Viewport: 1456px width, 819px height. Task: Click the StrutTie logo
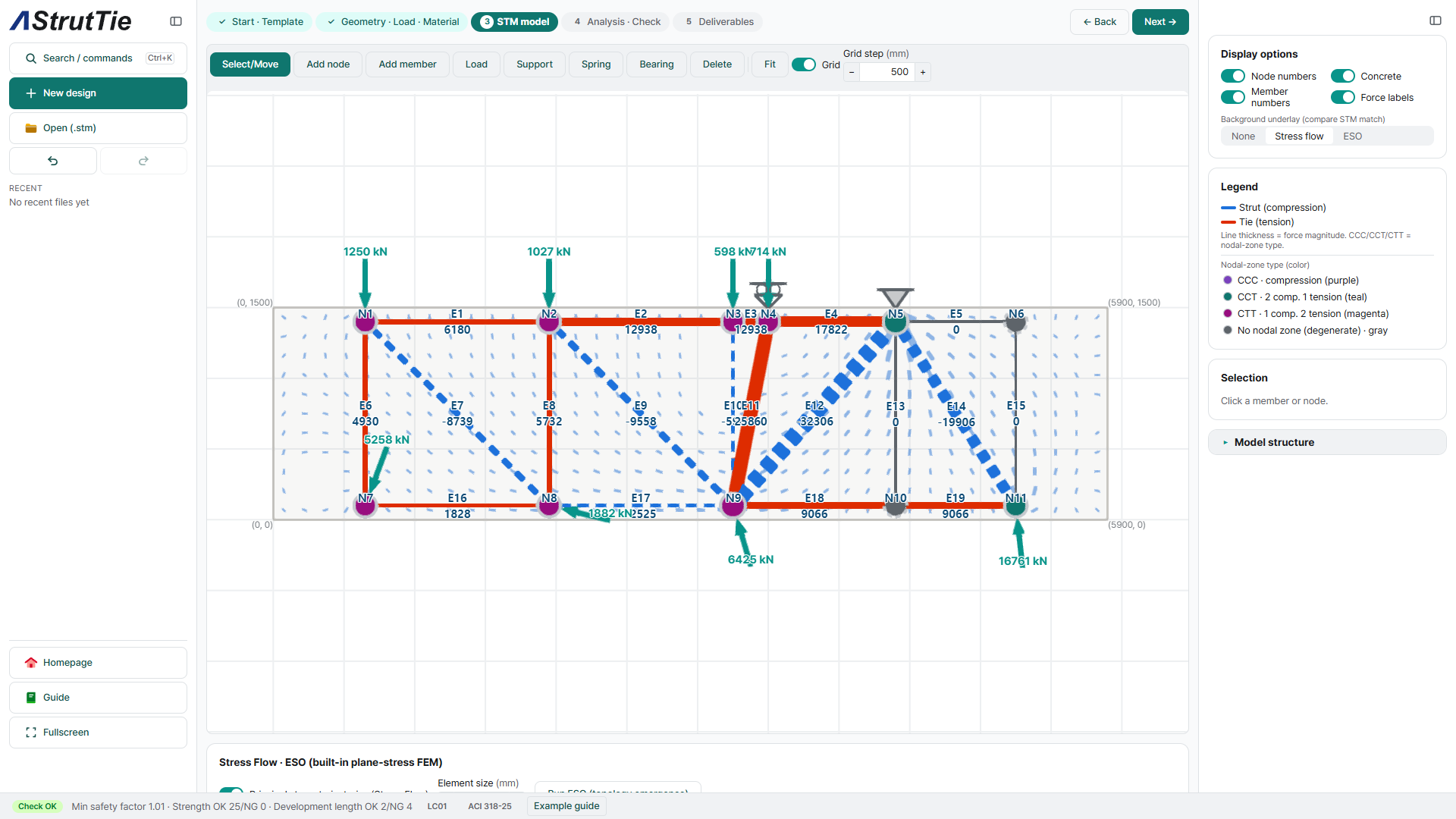pos(71,21)
